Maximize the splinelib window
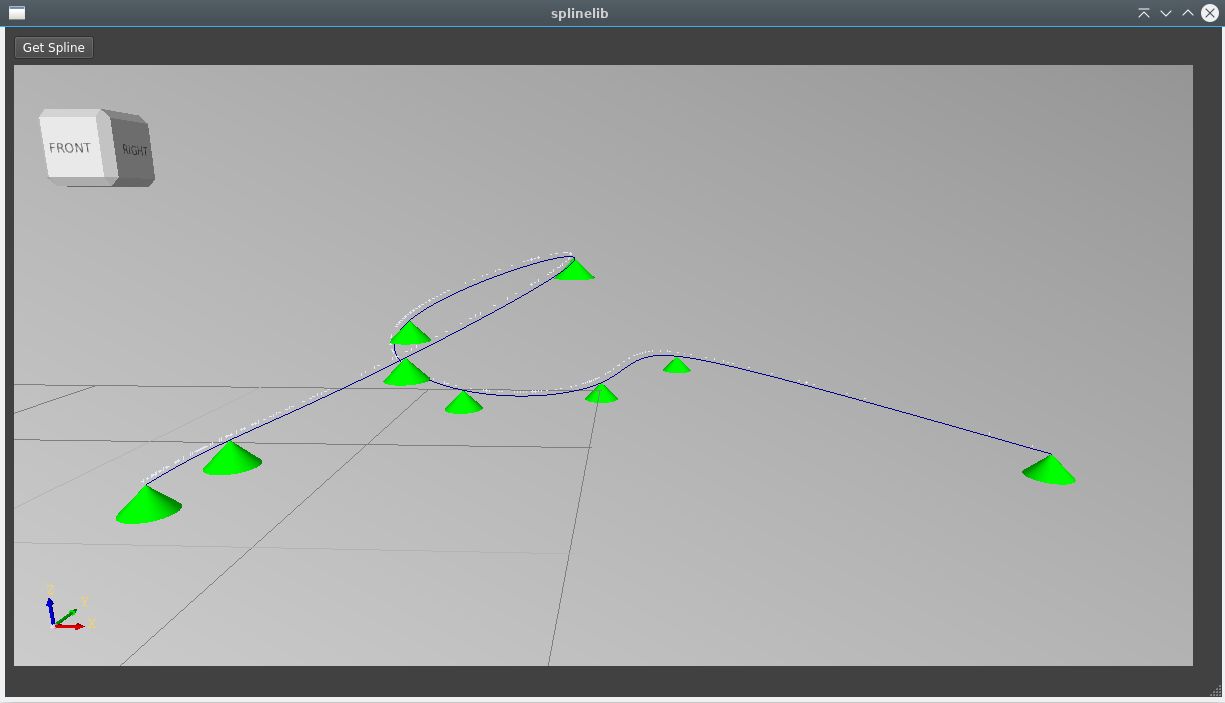This screenshot has width=1225, height=703. click(x=1188, y=13)
